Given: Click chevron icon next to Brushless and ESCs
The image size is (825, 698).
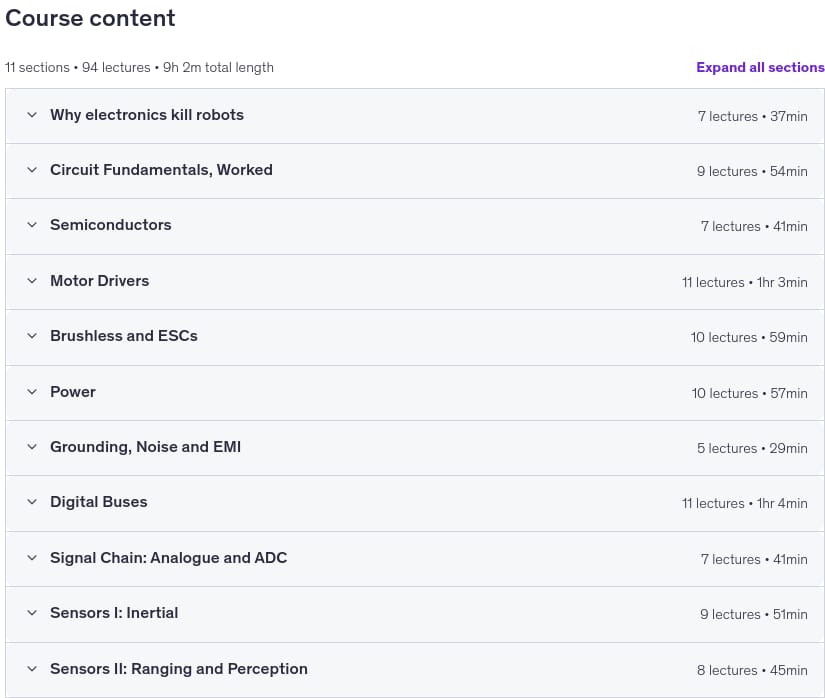Looking at the screenshot, I should [x=32, y=336].
